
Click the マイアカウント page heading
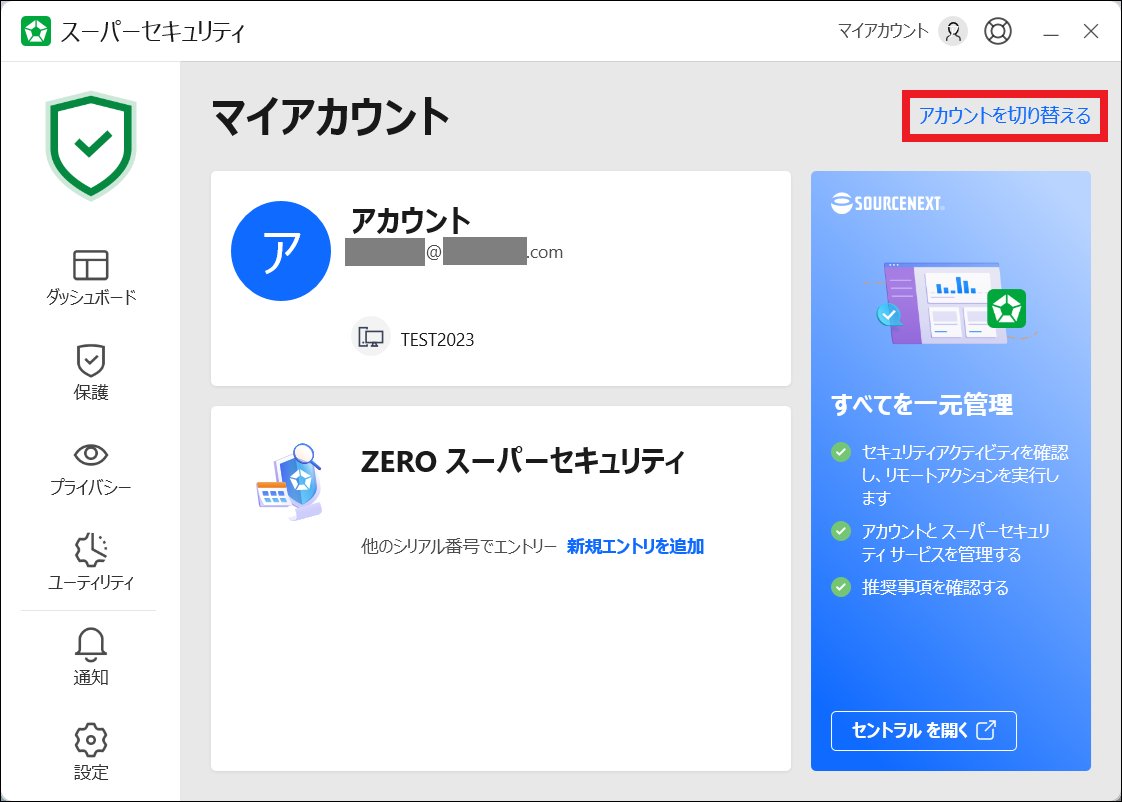tap(331, 117)
